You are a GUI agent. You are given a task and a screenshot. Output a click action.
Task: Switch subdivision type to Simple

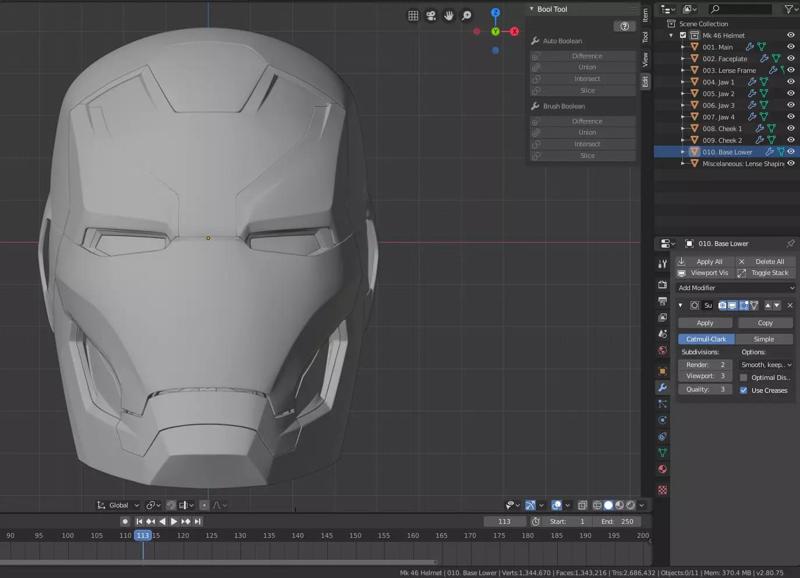click(x=763, y=338)
